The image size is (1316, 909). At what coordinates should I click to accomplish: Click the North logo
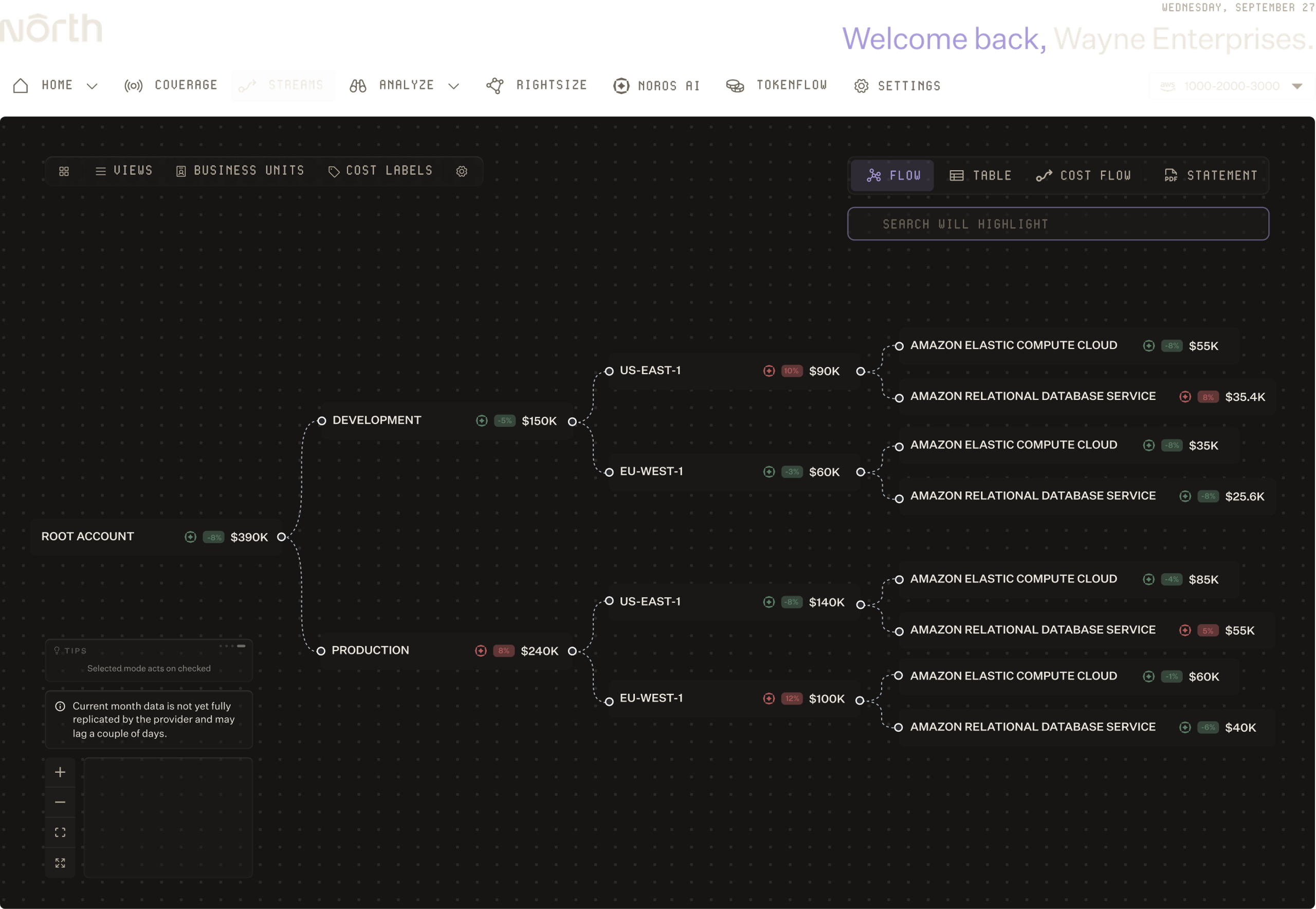tap(51, 28)
